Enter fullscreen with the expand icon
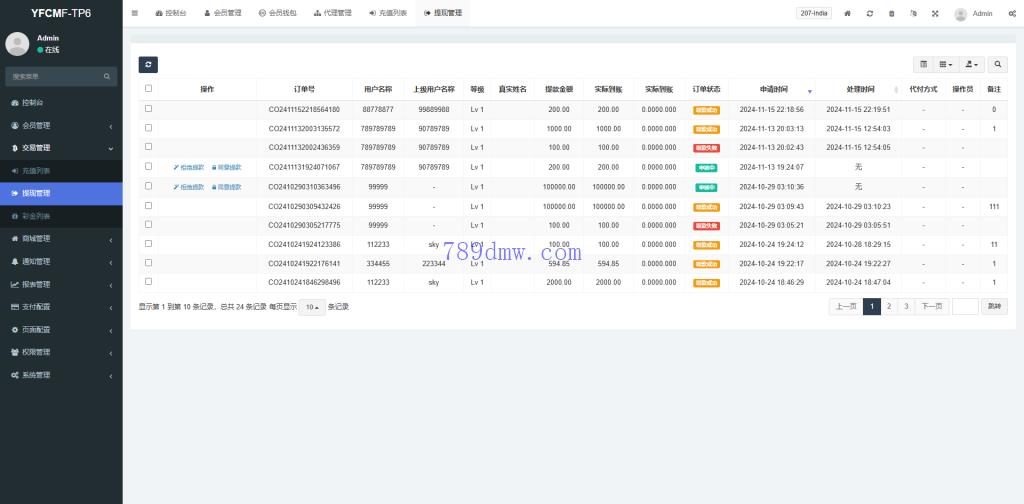 (935, 14)
